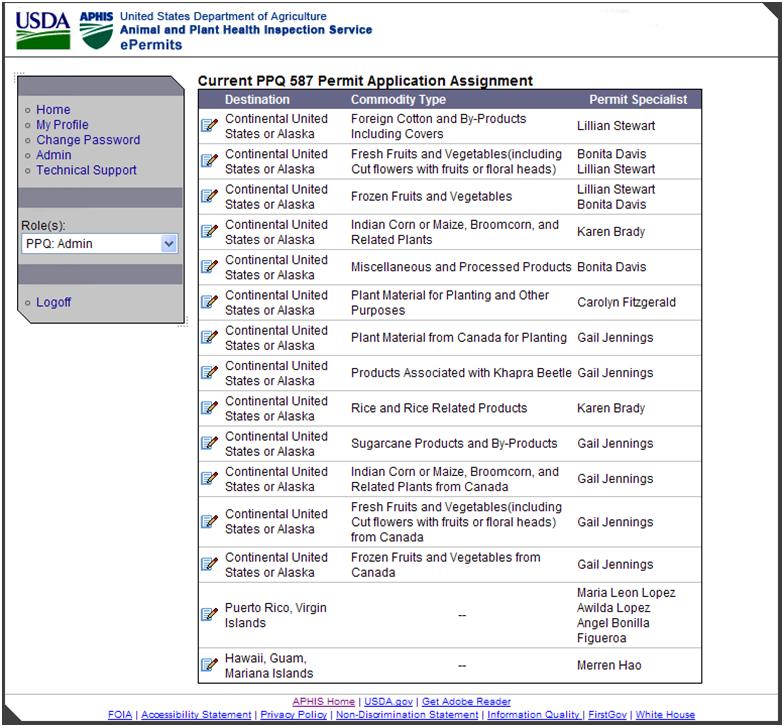This screenshot has width=784, height=727.
Task: Edit Rice and Rice Related Products row
Action: 210,408
